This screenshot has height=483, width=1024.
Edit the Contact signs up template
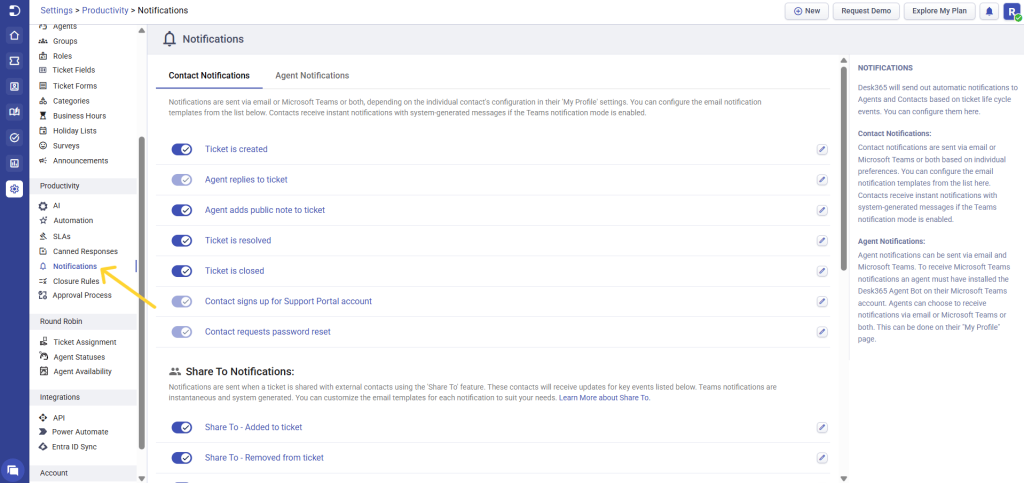822,302
